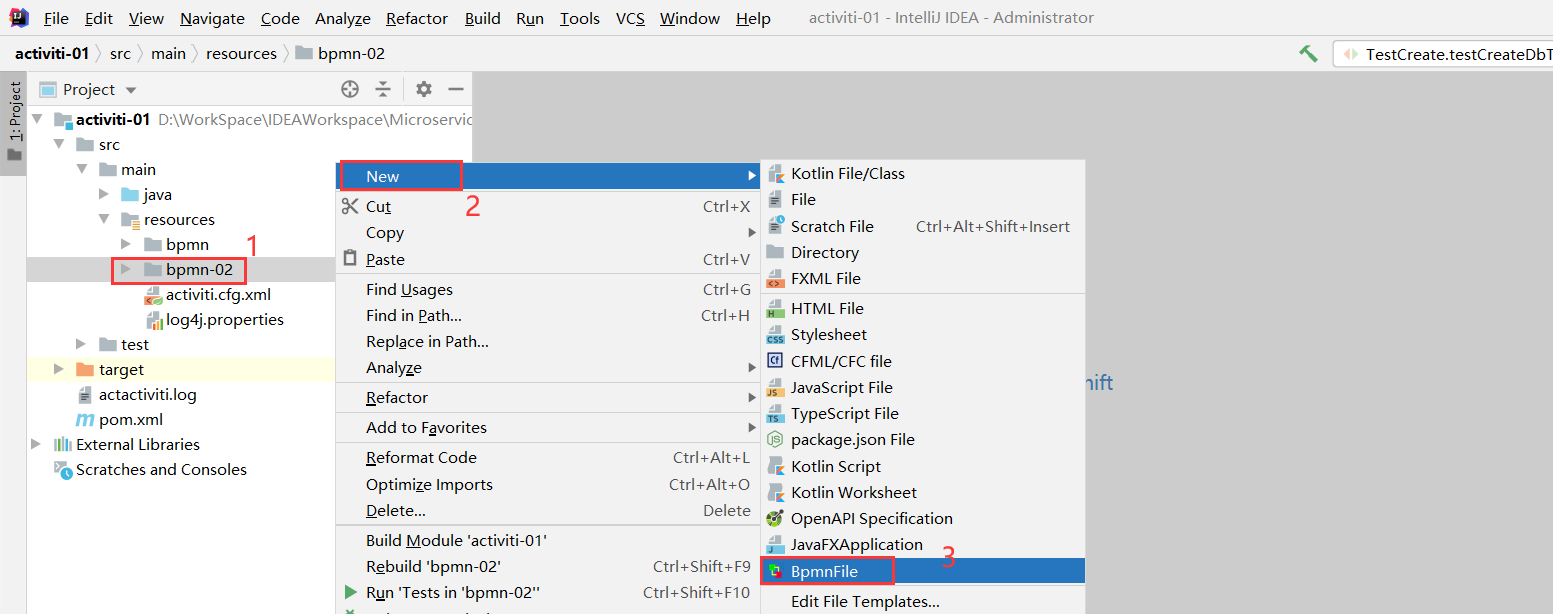Expand the bpmn folder arrow
The width and height of the screenshot is (1553, 614).
point(125,244)
